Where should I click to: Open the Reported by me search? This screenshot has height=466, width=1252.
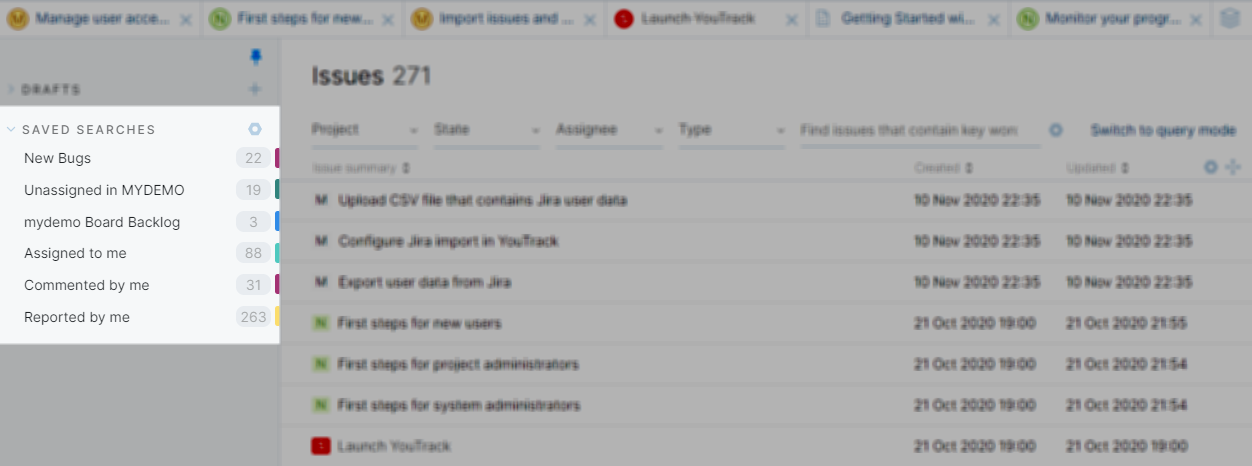[77, 317]
